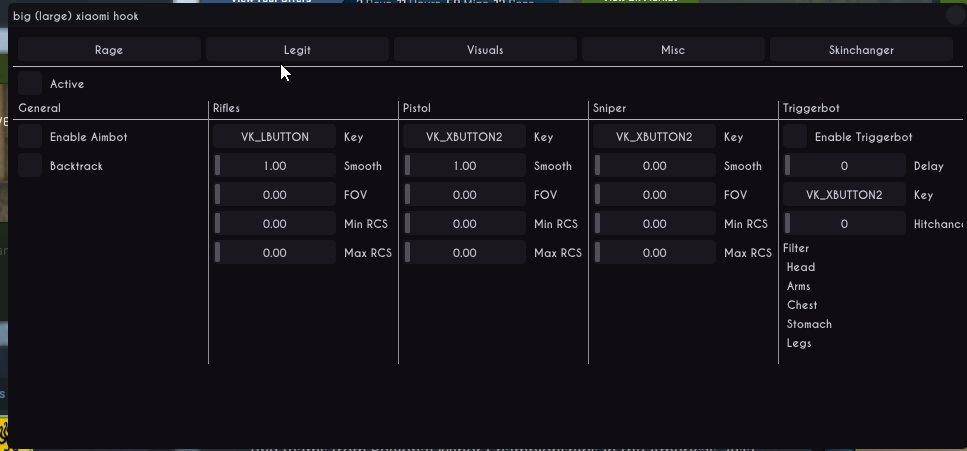This screenshot has height=451, width=967.
Task: Select Stomach in the Filter list
Action: pos(809,324)
